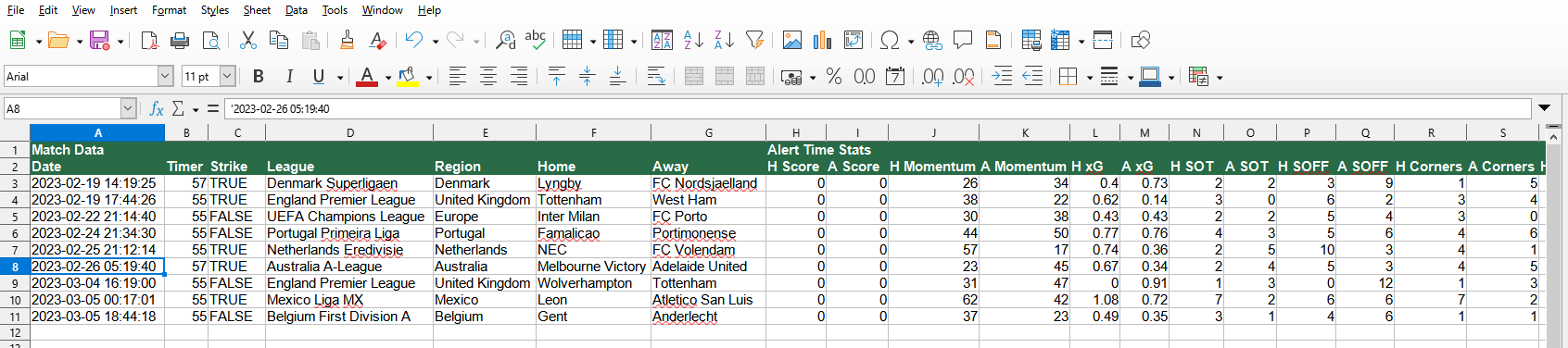Toggle Underline formatting

click(319, 76)
